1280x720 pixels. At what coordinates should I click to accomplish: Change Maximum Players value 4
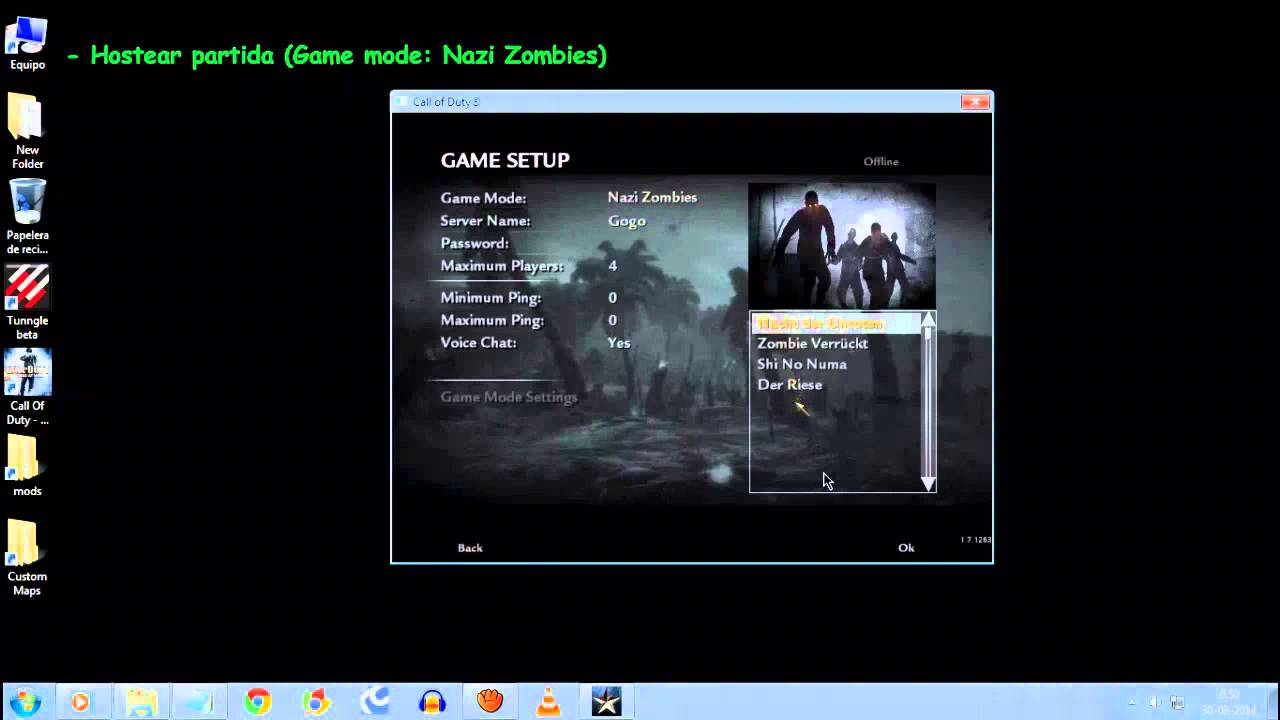point(612,266)
